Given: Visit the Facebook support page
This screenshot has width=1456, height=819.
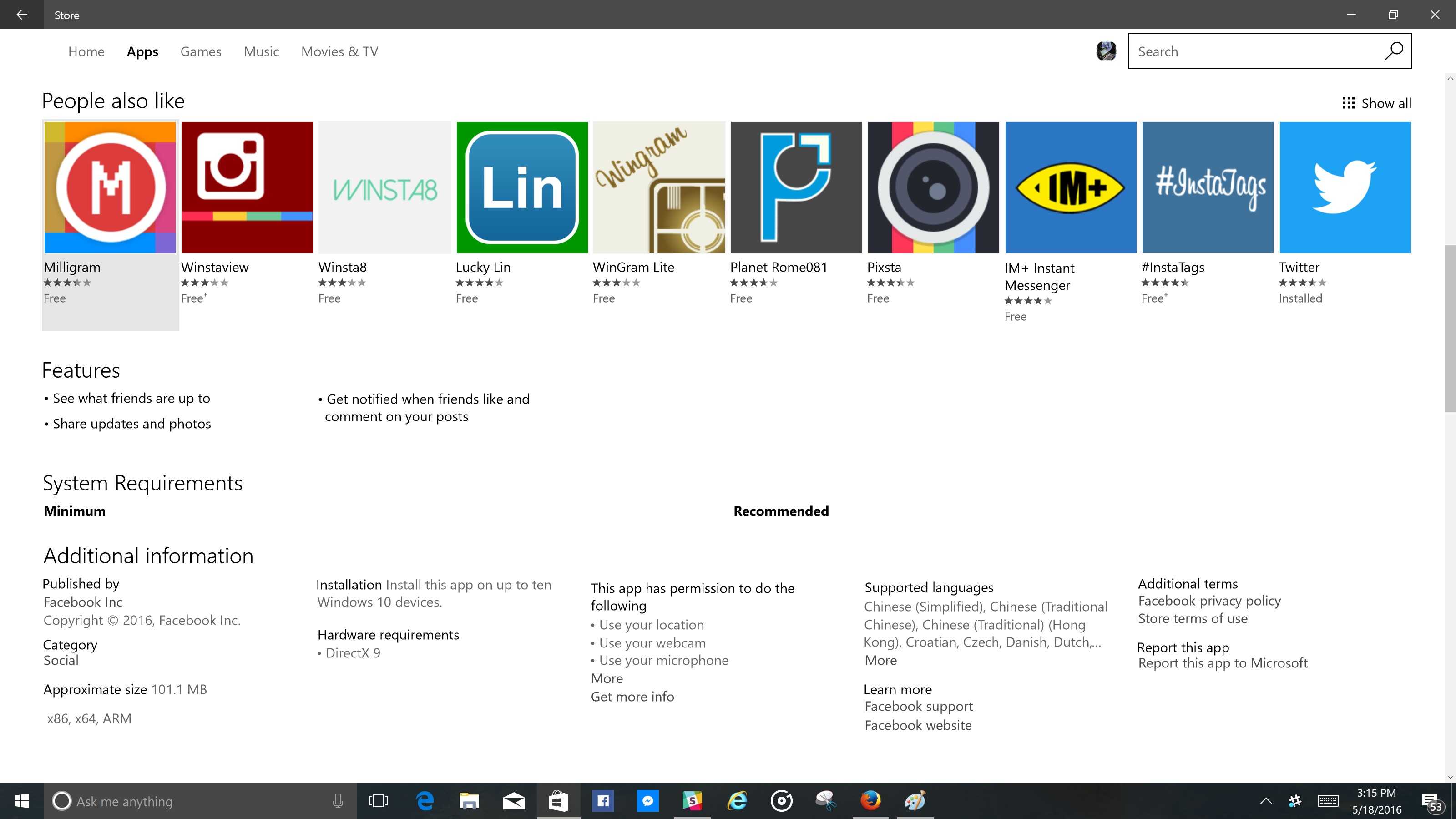Looking at the screenshot, I should point(918,706).
